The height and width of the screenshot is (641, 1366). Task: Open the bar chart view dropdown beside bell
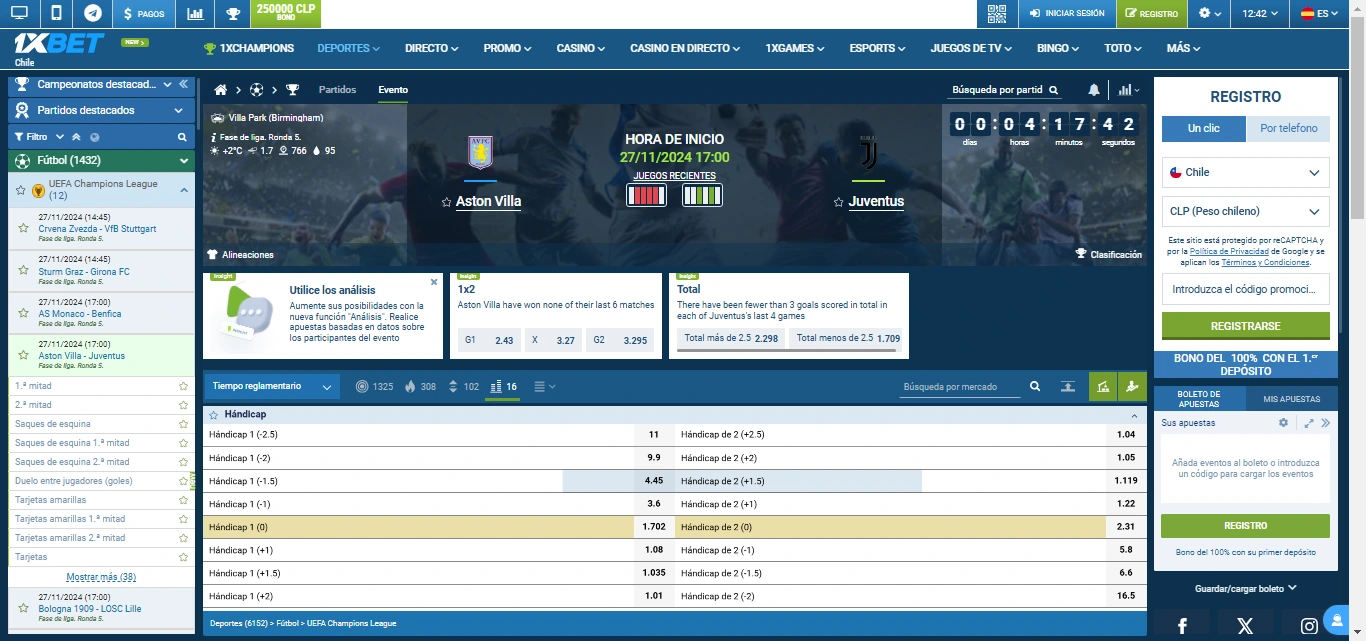(x=1129, y=90)
